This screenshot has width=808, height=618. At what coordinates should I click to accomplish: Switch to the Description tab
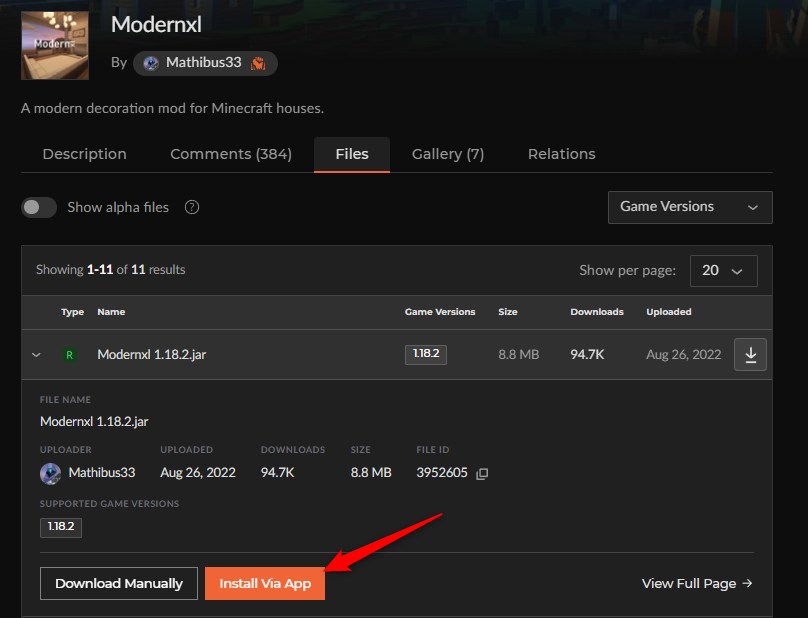point(85,154)
